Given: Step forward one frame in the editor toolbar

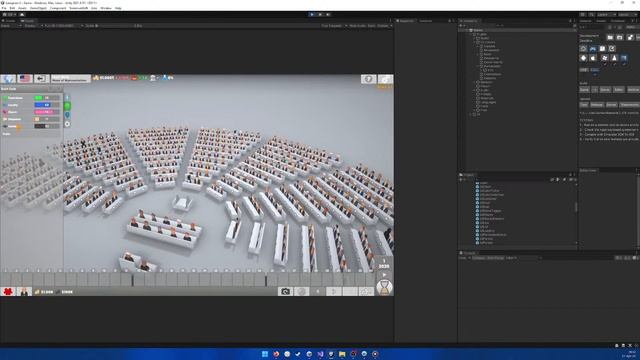Looking at the screenshot, I should (x=328, y=14).
